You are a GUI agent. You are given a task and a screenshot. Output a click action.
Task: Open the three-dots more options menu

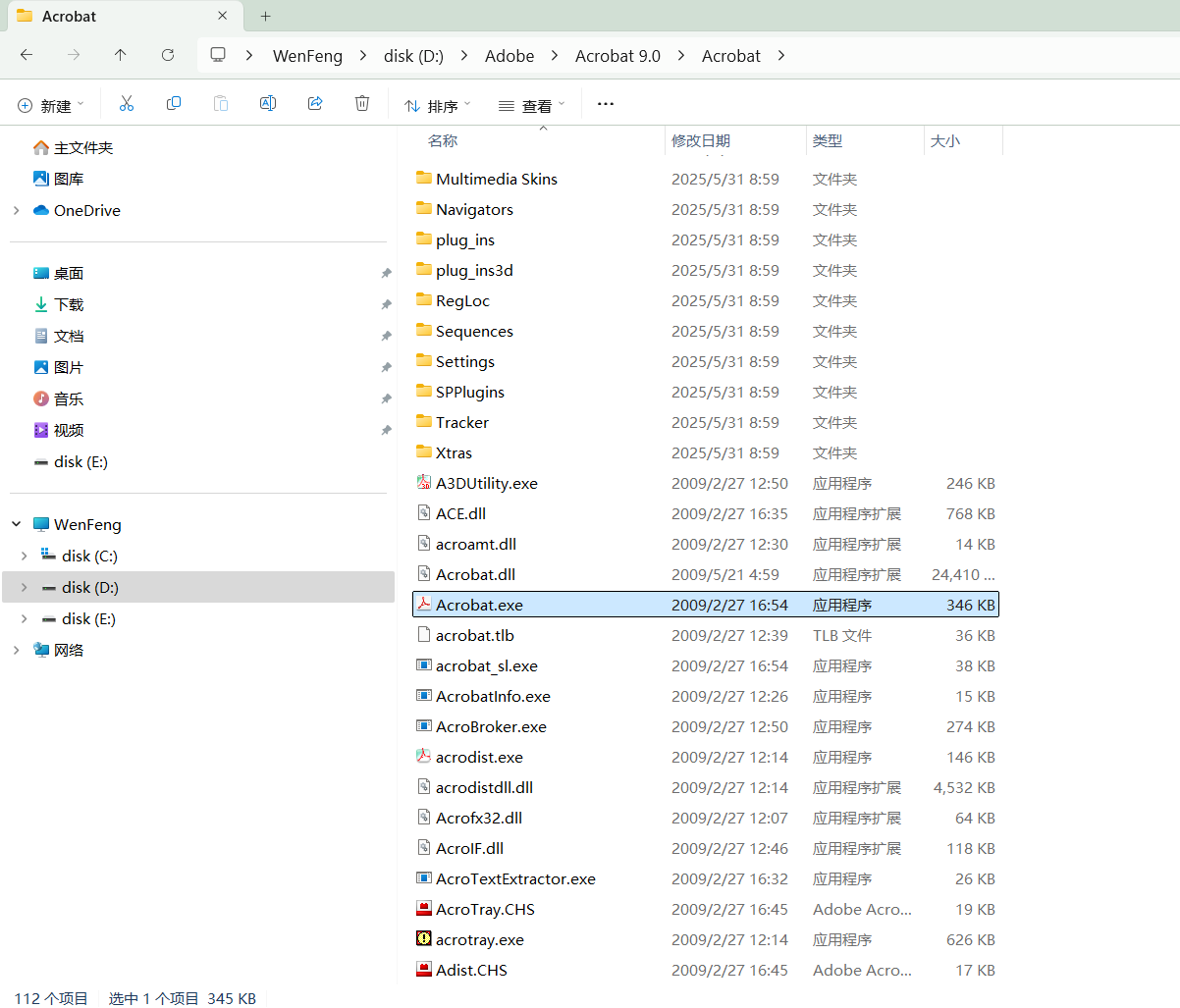[606, 104]
